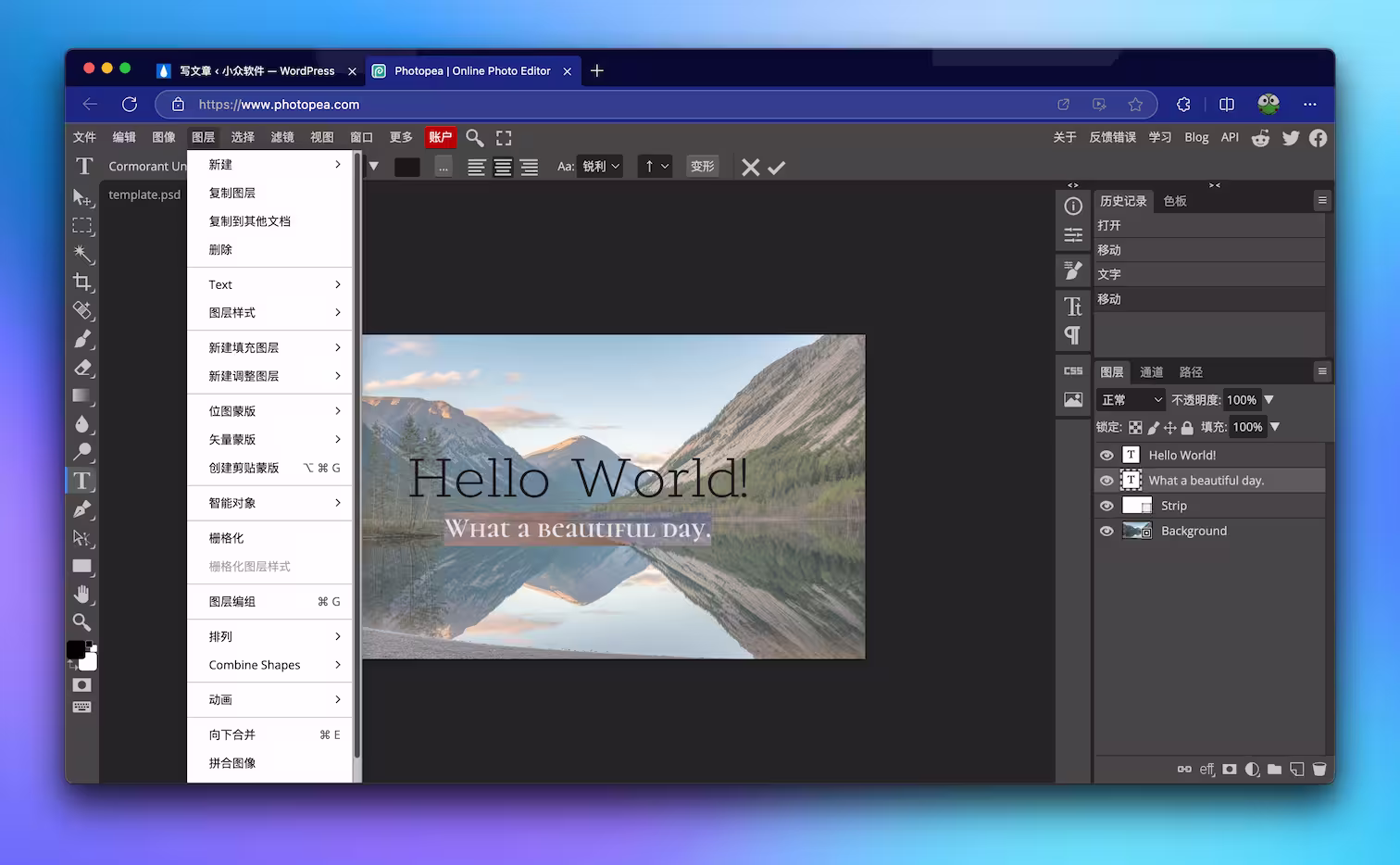
Task: Select the Pen tool
Action: click(x=82, y=509)
